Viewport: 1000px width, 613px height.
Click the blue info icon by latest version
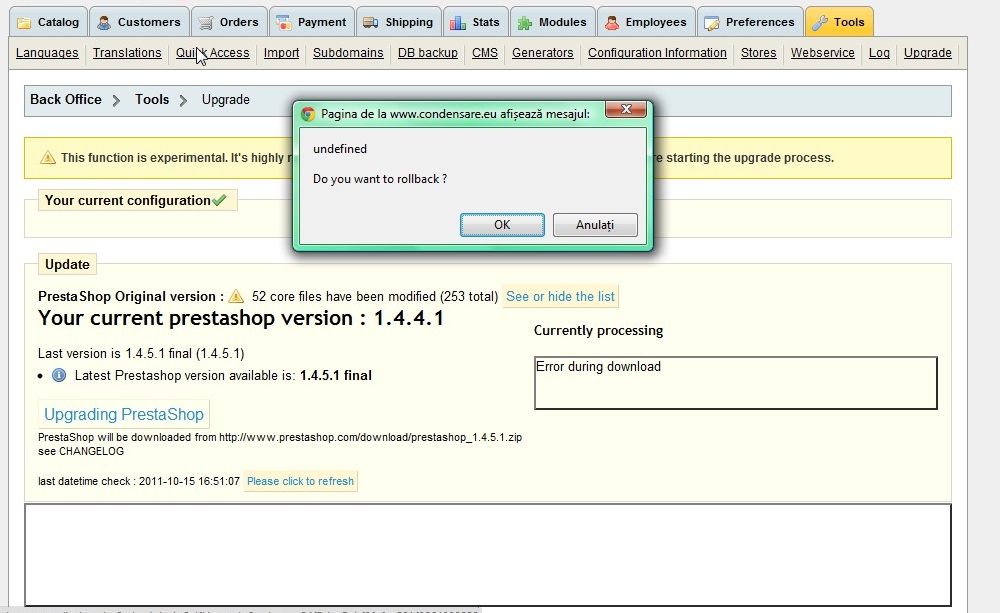point(59,375)
